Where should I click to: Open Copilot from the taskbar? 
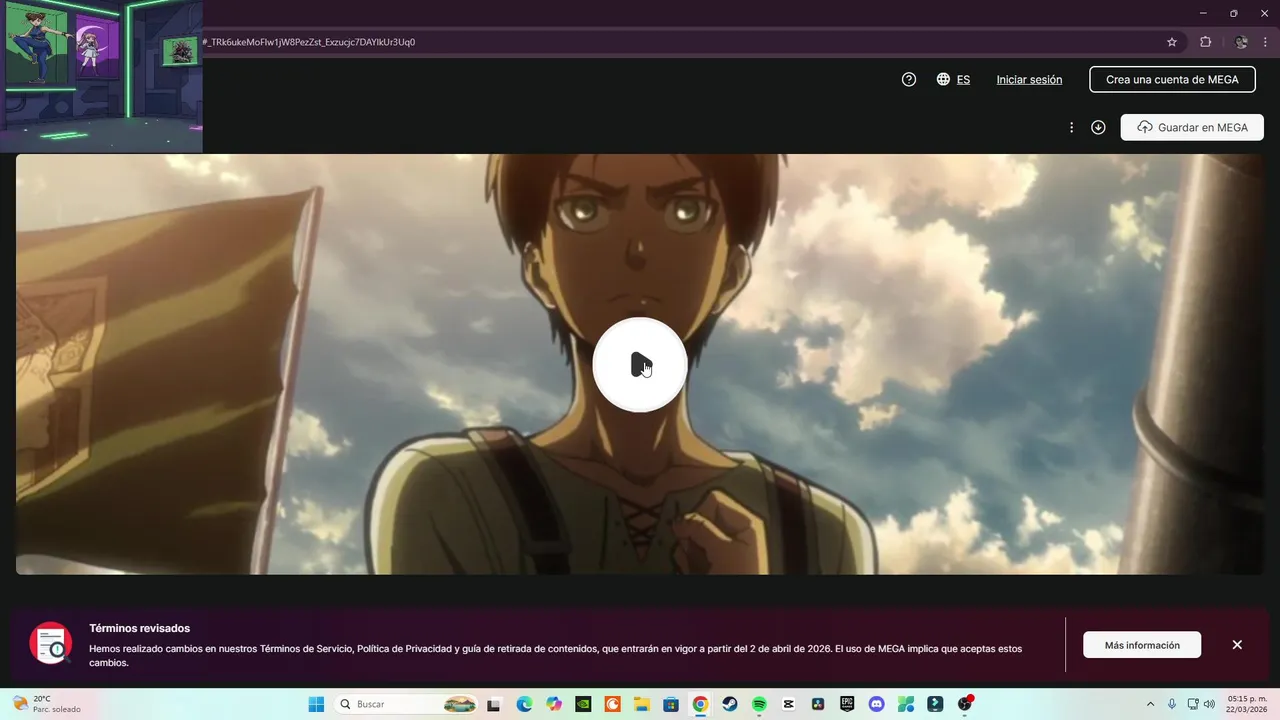[554, 704]
